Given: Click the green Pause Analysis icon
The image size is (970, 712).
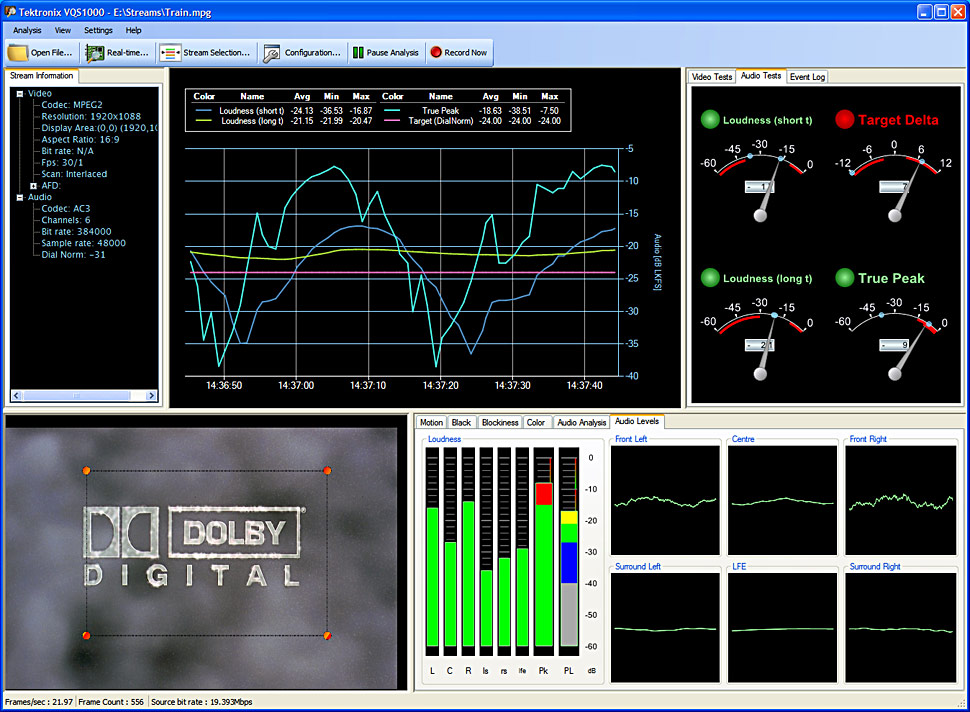Looking at the screenshot, I should click(x=357, y=52).
